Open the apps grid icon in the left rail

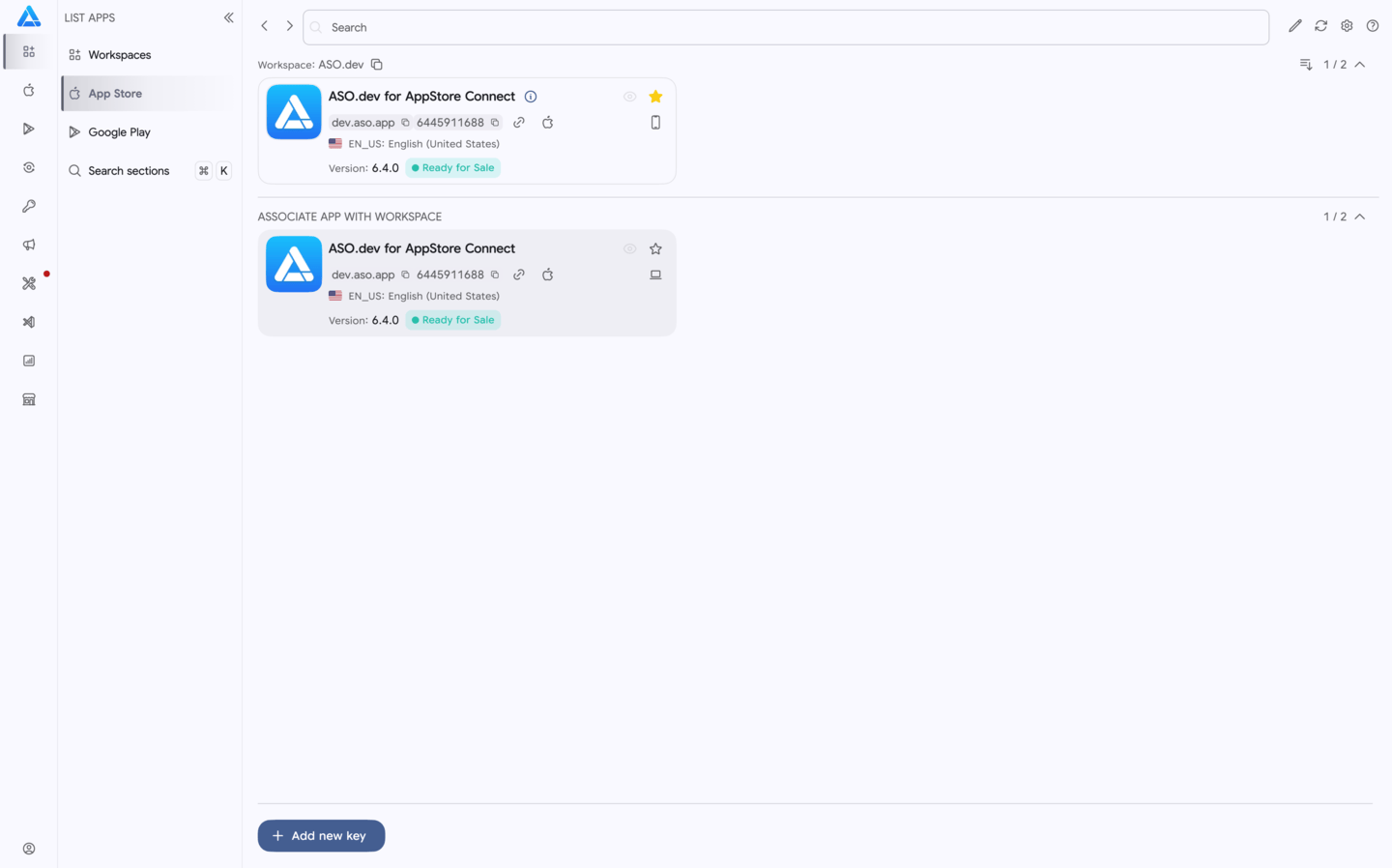coord(29,51)
